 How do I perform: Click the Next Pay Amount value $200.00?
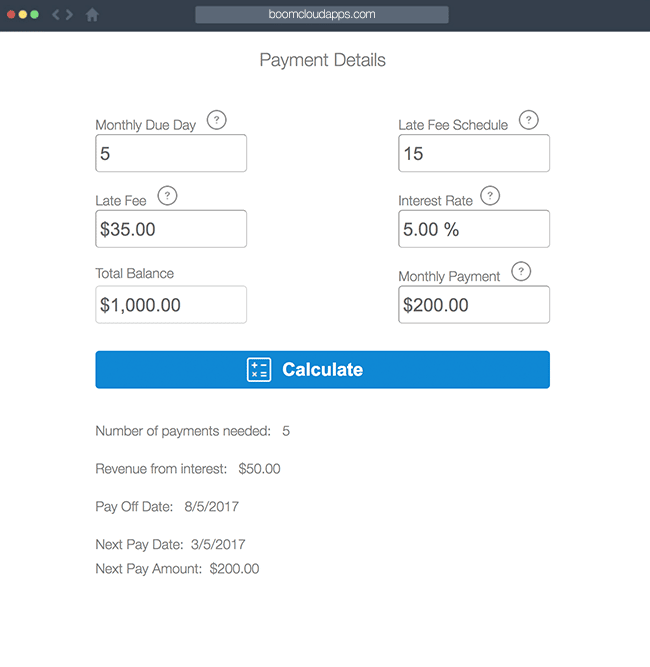234,569
